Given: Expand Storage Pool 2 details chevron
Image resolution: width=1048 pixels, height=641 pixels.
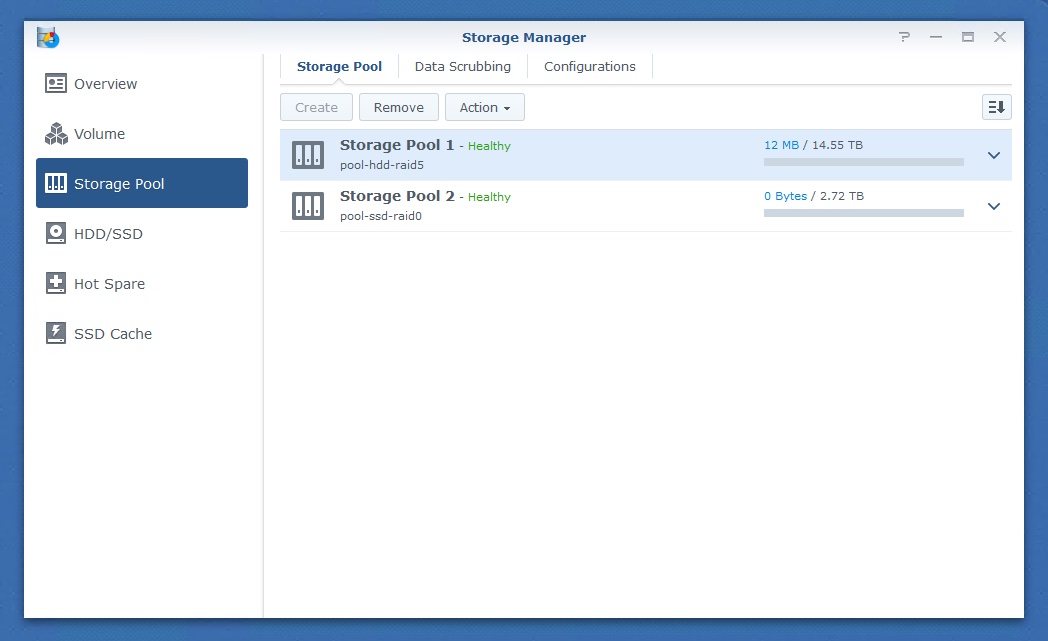Looking at the screenshot, I should click(x=993, y=206).
